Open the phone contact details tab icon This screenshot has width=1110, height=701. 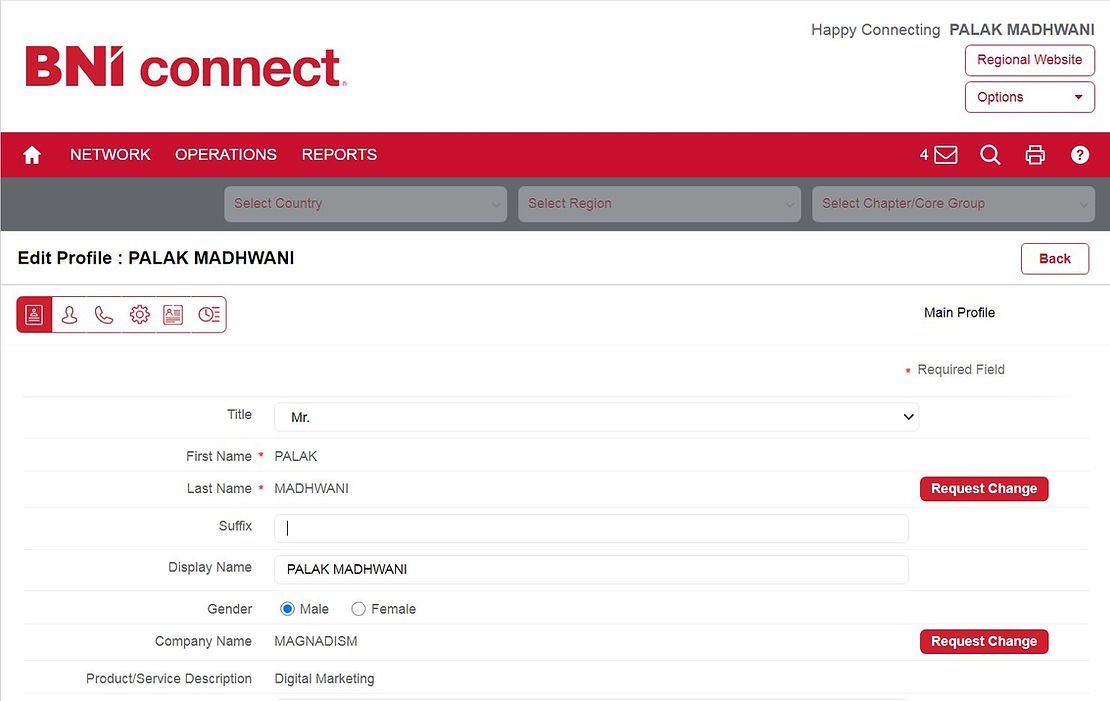tap(104, 315)
